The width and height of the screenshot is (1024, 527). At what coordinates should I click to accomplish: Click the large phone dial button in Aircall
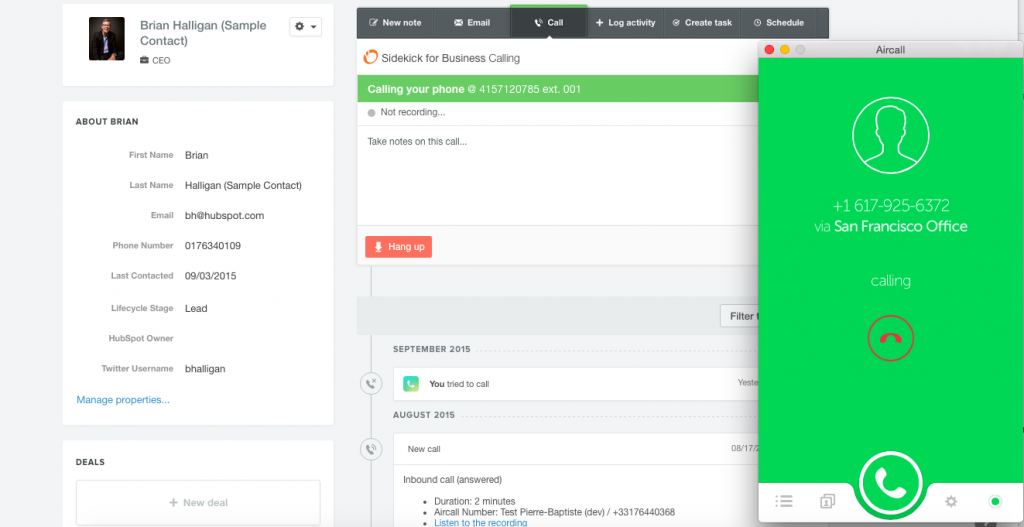[x=890, y=483]
